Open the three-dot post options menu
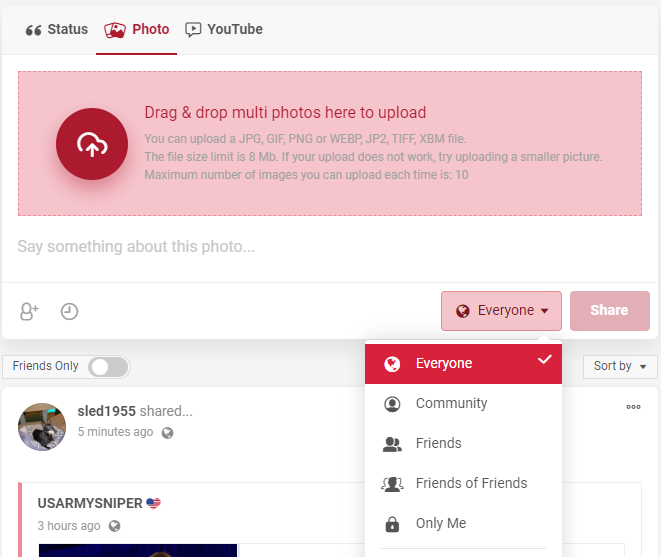661x557 pixels. [x=633, y=407]
